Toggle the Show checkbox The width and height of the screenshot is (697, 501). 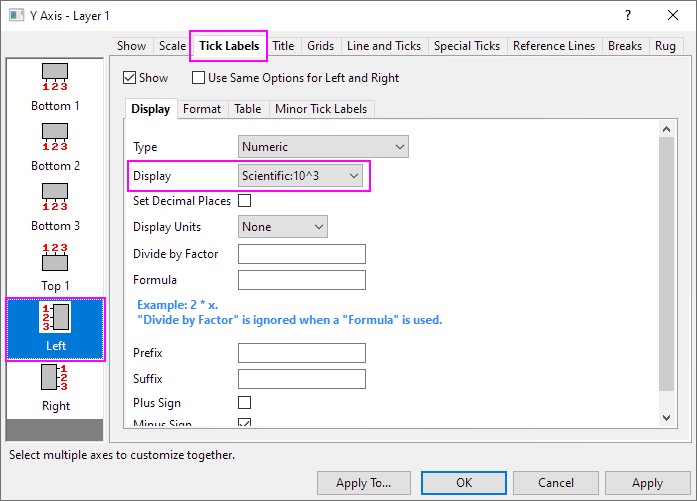[x=129, y=78]
